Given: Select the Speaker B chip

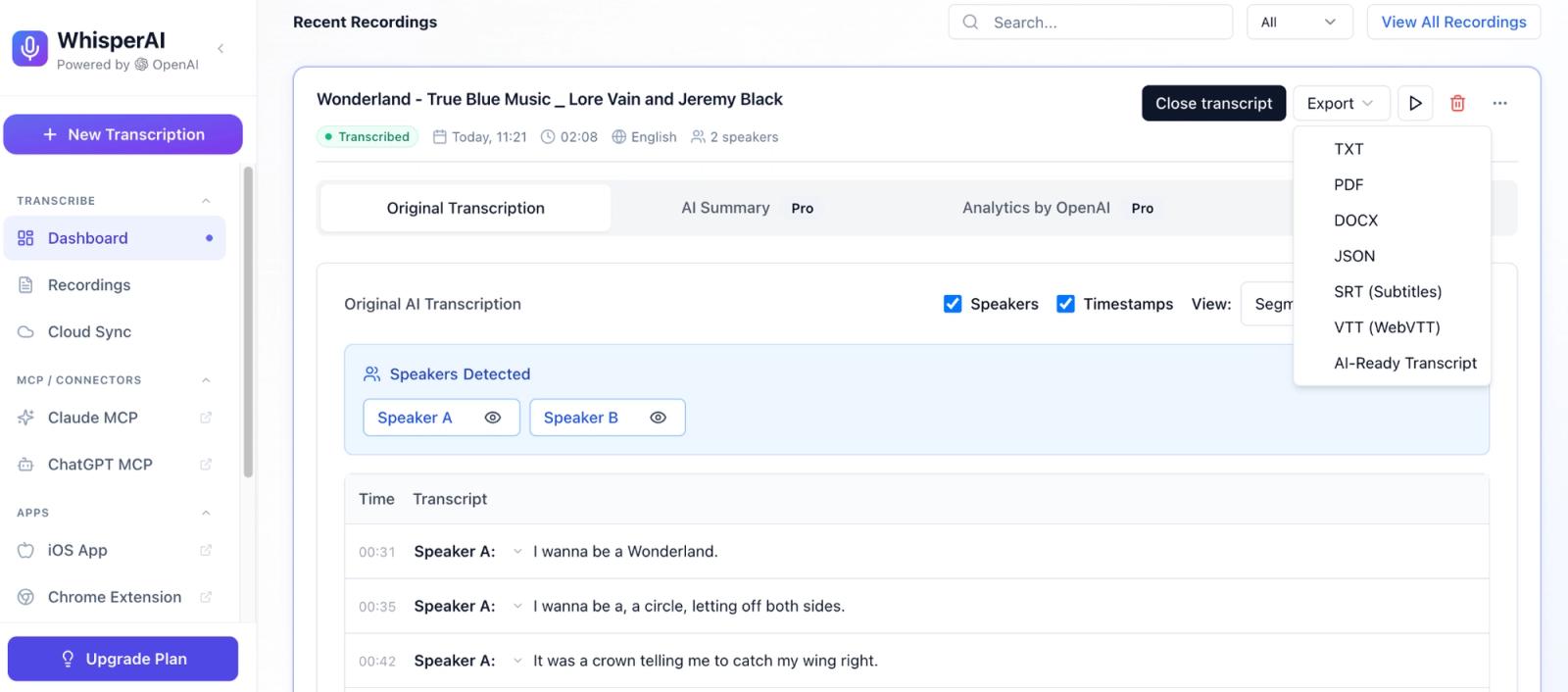Looking at the screenshot, I should pos(607,418).
